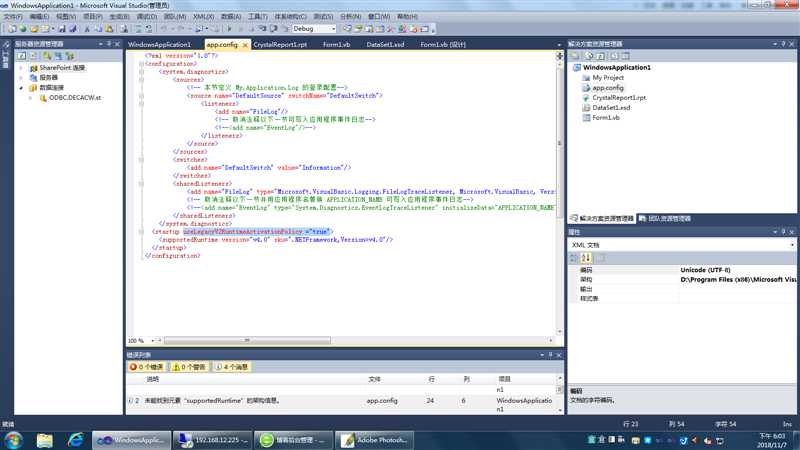Click the alphabetical sort icon in Properties panel
The height and width of the screenshot is (450, 800).
tap(586, 258)
